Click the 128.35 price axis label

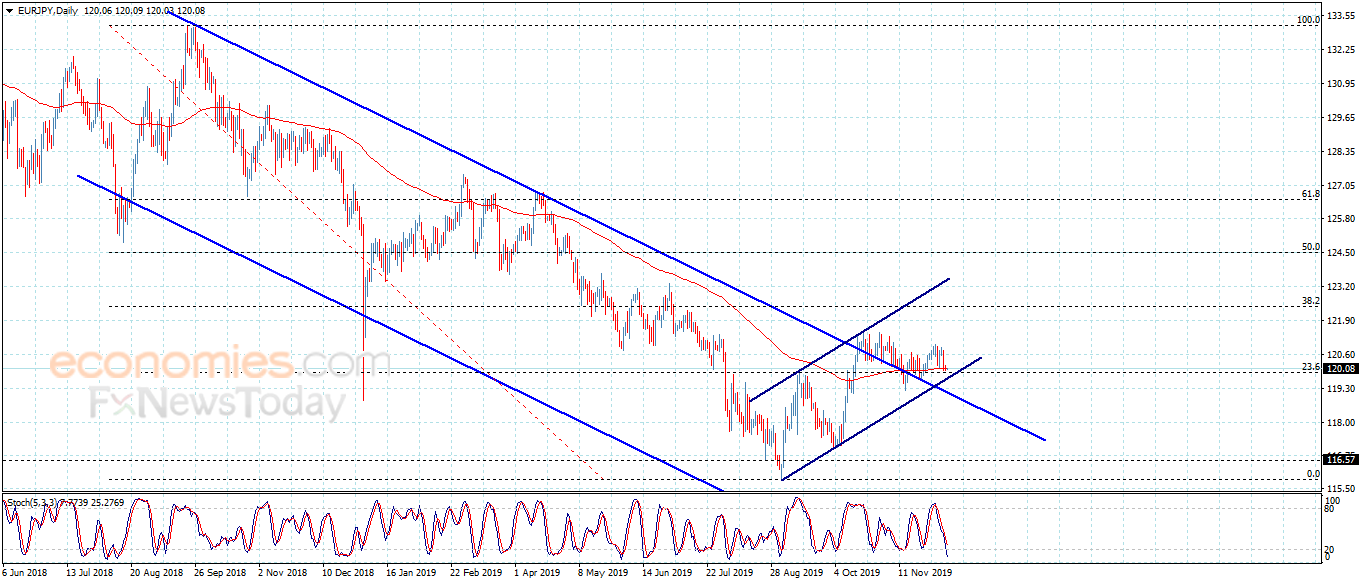(1340, 152)
